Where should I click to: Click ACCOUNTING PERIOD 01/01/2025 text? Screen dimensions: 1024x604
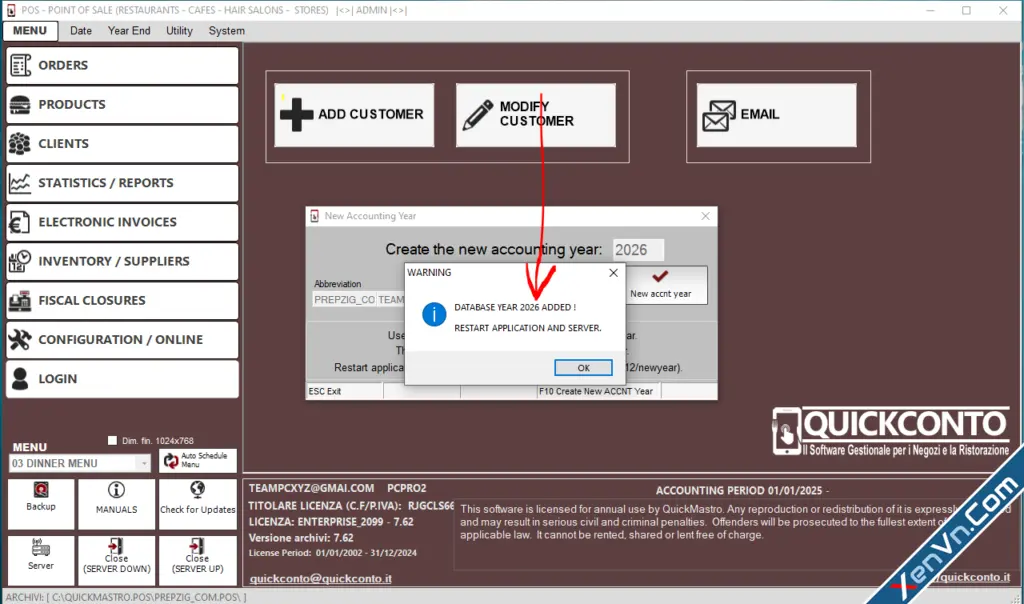pyautogui.click(x=742, y=490)
